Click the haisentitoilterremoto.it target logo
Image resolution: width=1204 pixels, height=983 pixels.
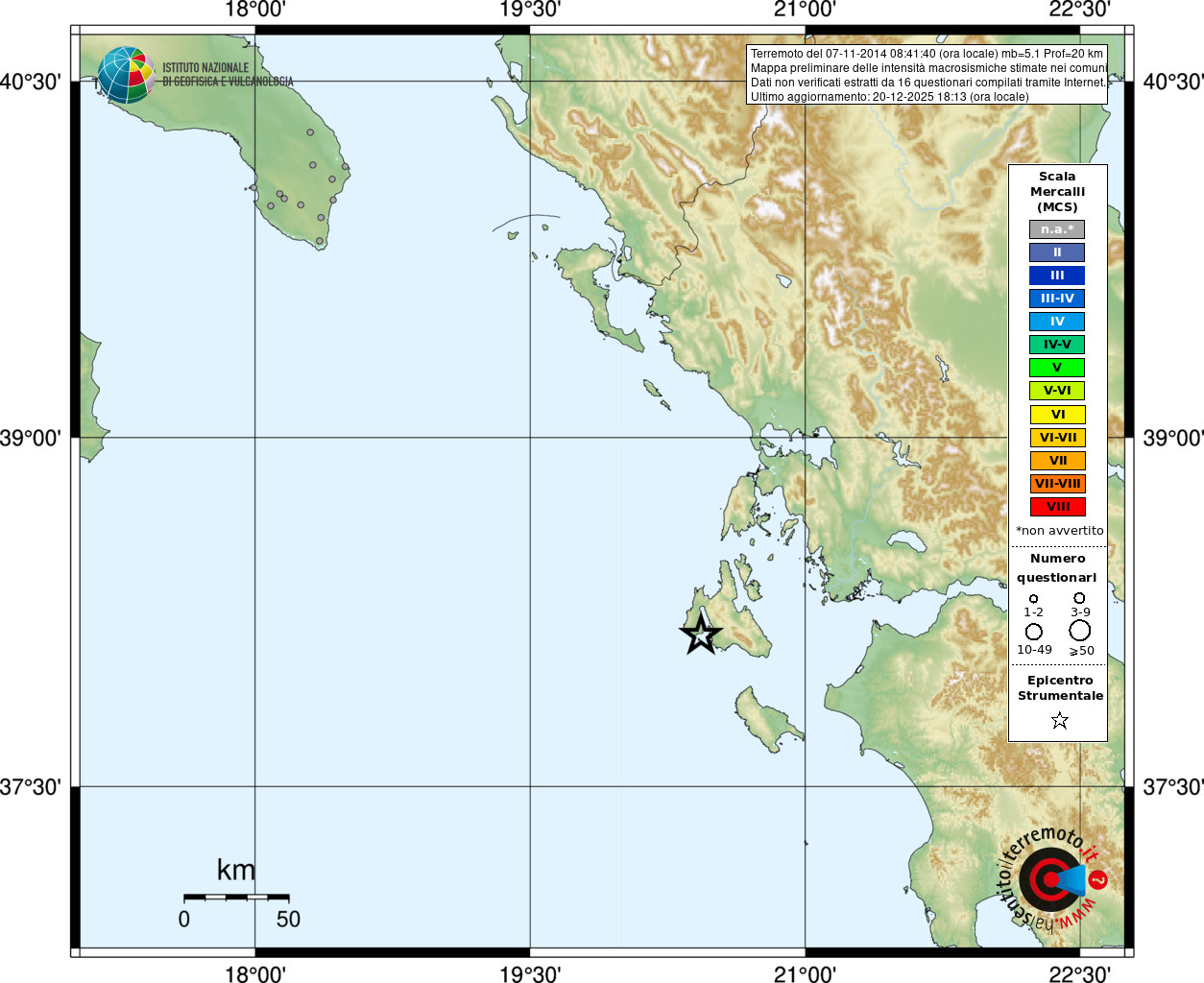coord(1053,878)
